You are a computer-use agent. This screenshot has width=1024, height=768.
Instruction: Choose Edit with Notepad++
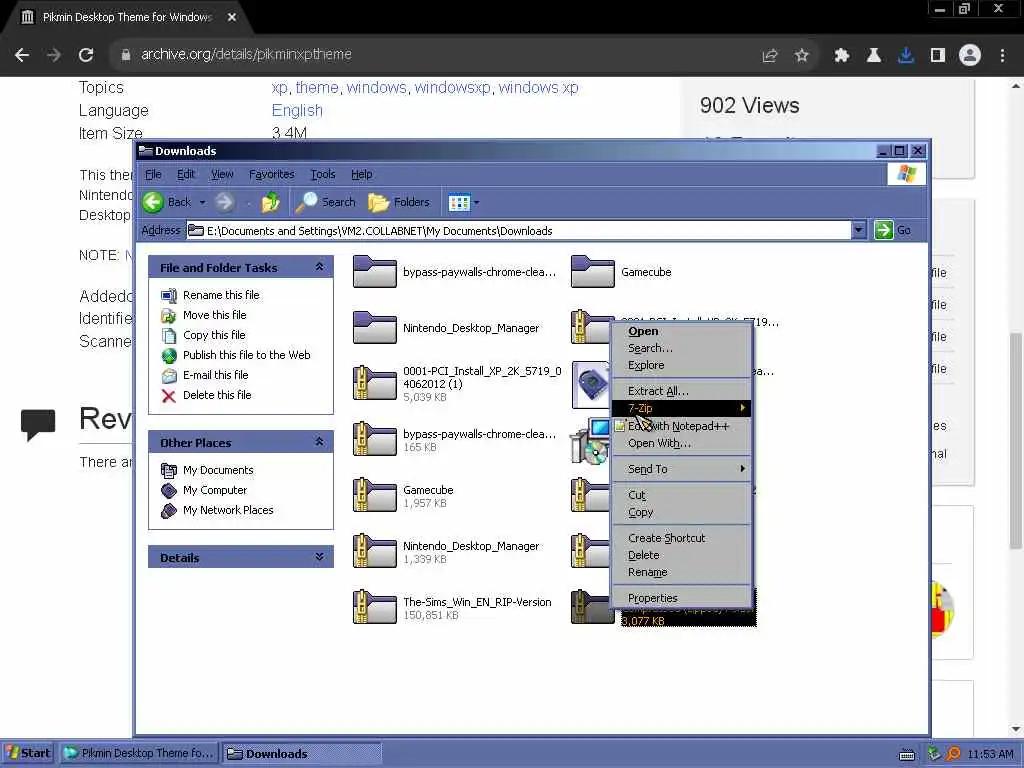(681, 426)
